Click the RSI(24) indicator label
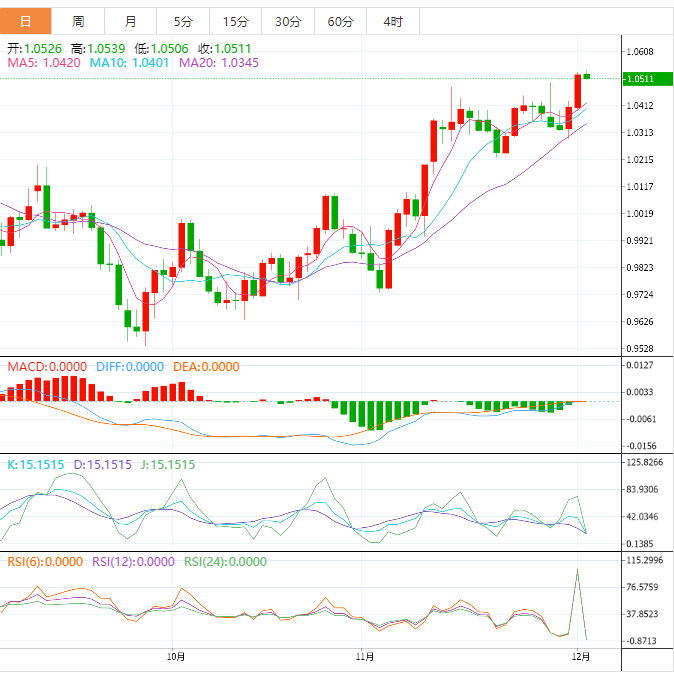 tap(225, 562)
